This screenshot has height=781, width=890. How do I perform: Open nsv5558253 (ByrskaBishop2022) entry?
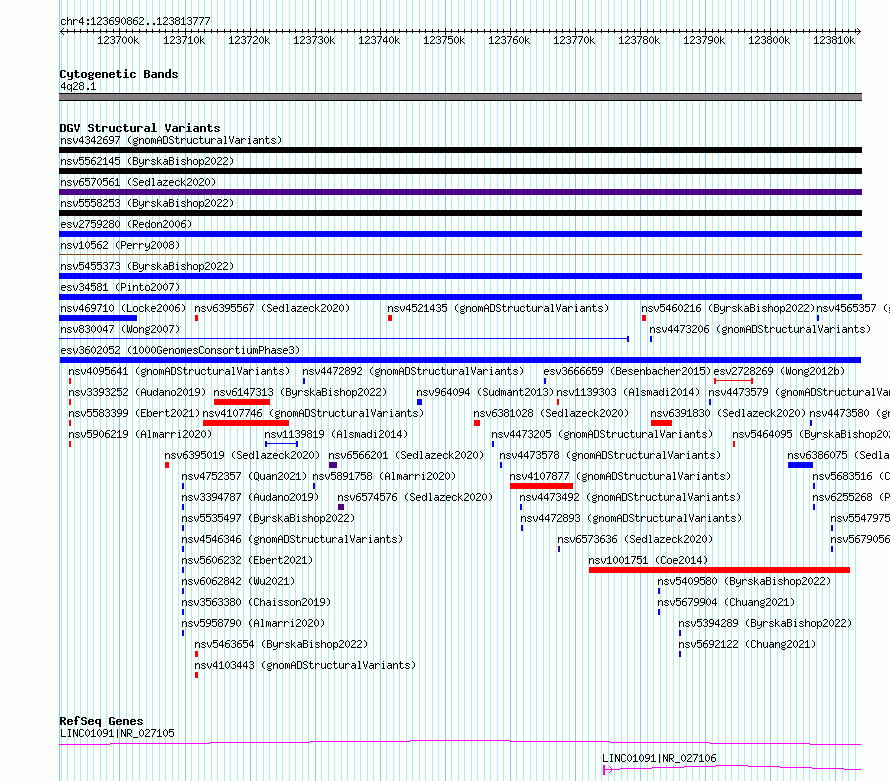(147, 203)
